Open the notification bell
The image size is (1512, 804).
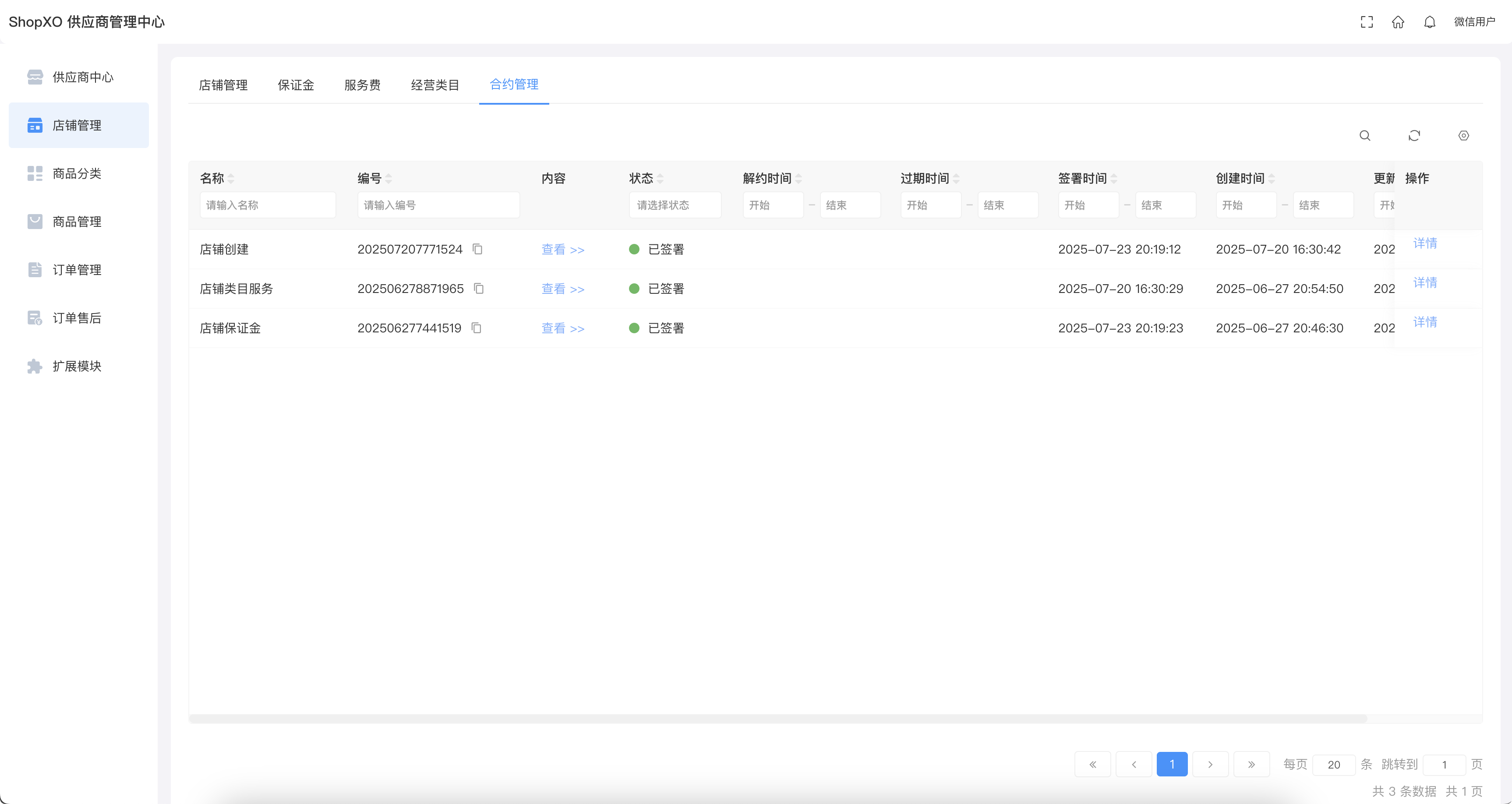[1429, 22]
